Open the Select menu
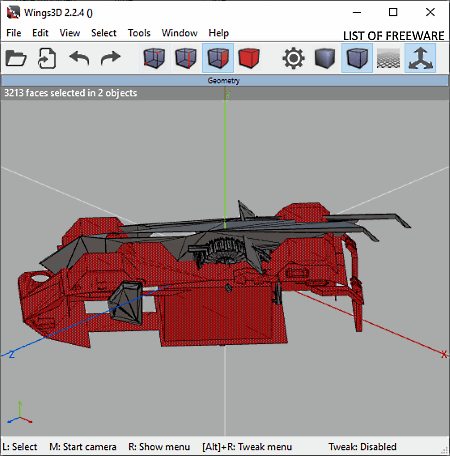450x456 pixels. [104, 33]
